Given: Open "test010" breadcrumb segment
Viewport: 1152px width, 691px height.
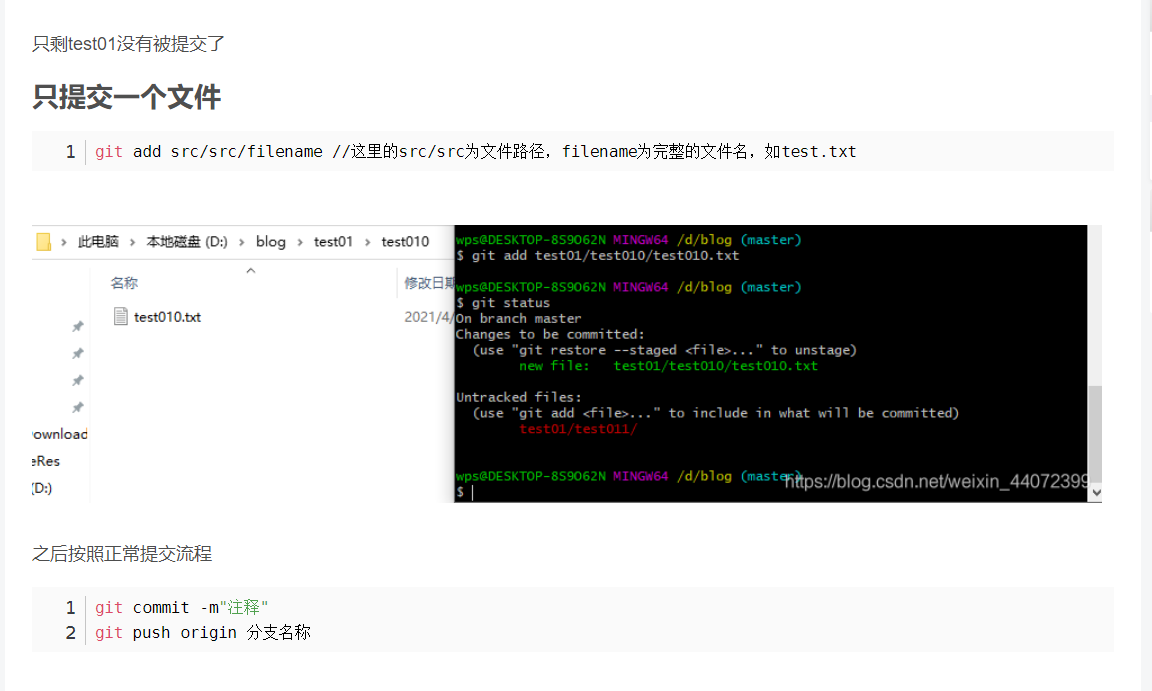Looking at the screenshot, I should pos(405,242).
